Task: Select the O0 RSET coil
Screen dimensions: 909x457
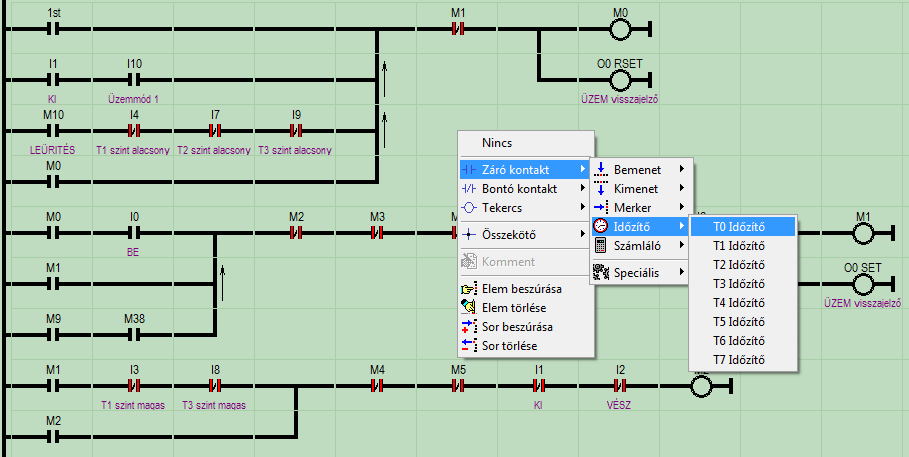Action: pyautogui.click(x=624, y=81)
